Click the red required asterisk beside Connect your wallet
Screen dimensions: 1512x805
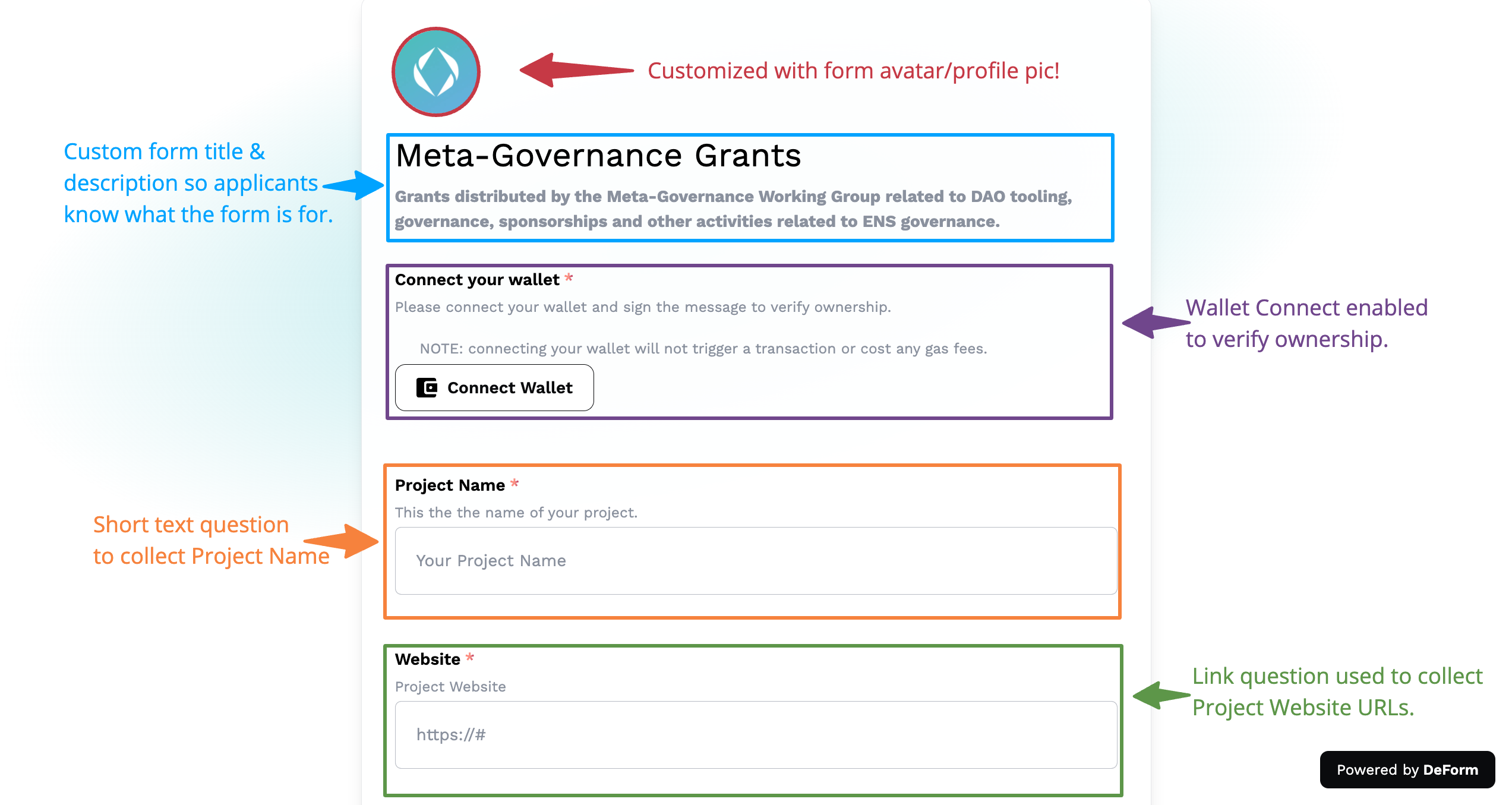click(x=569, y=279)
